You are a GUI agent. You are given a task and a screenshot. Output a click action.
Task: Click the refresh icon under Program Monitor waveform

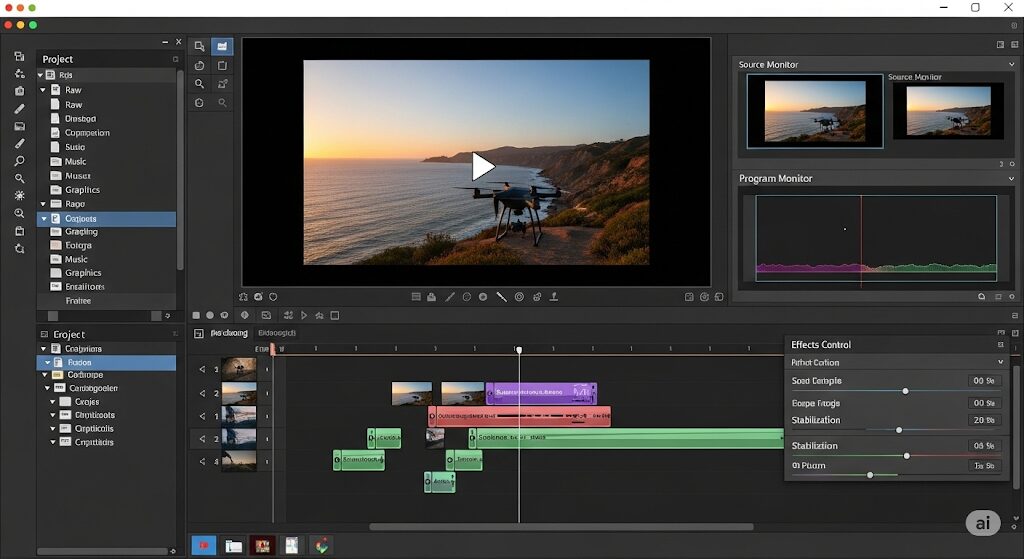coord(982,296)
